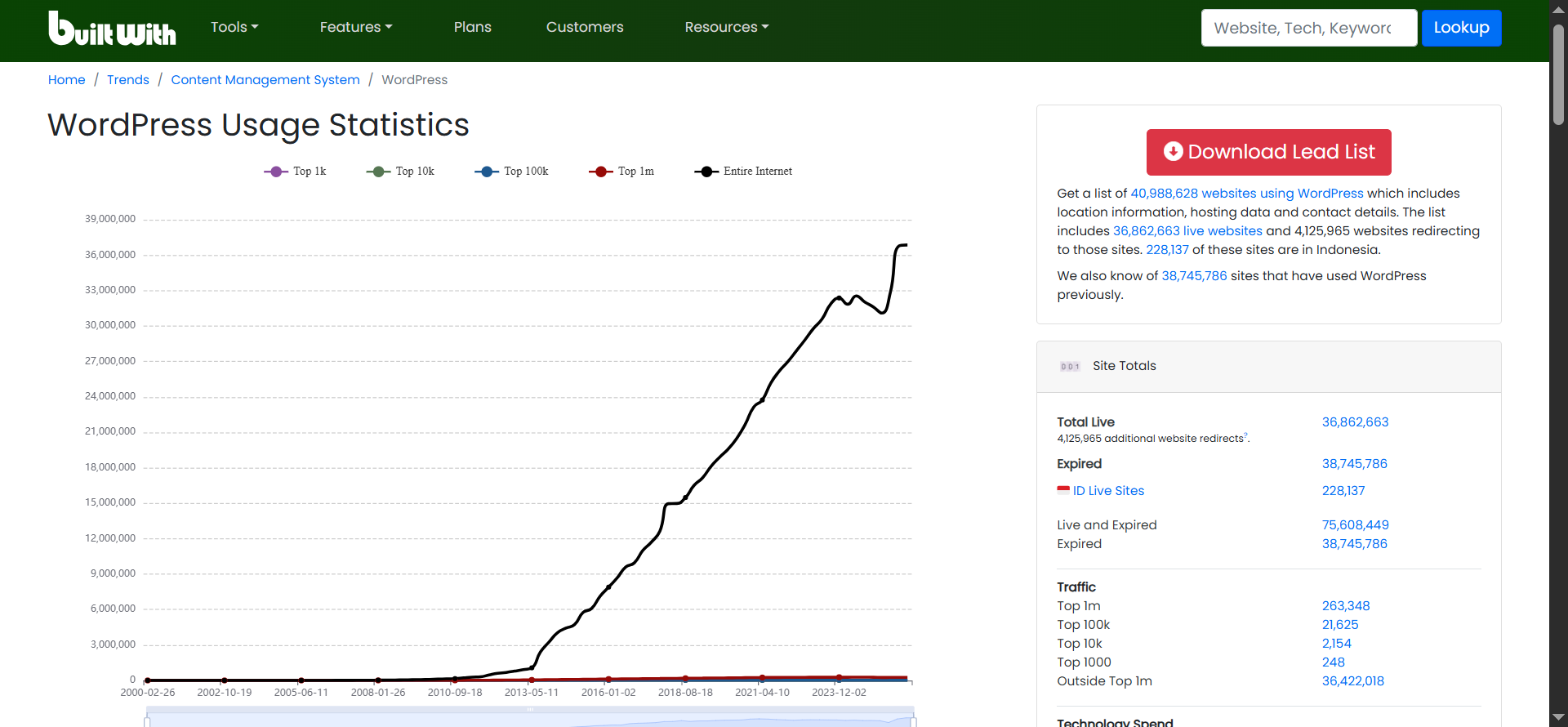Focus the Website, Tech, Keyword search field

(1309, 28)
